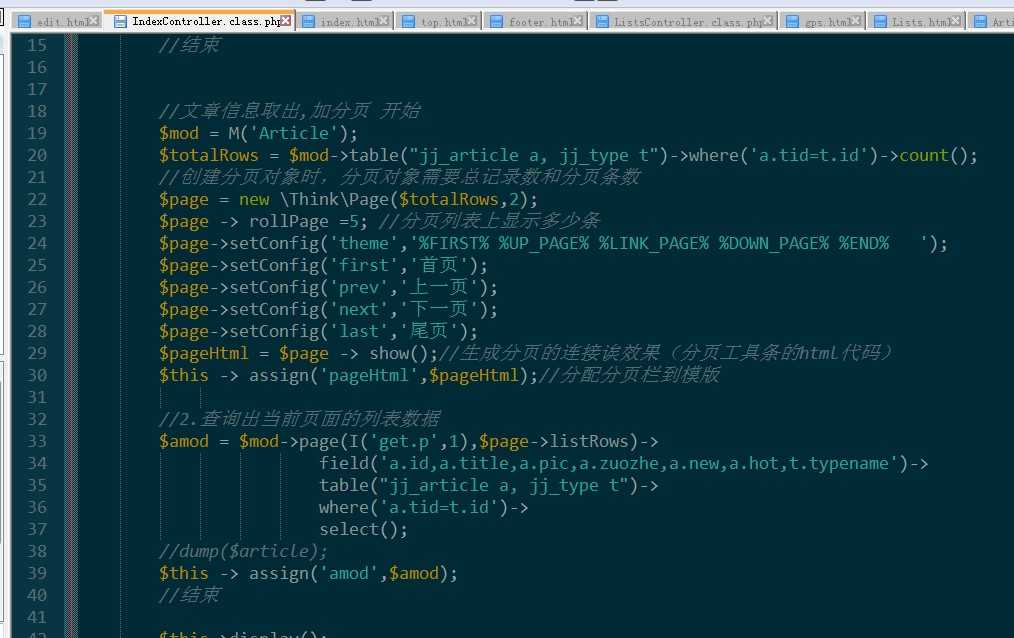Click the setConfig 'last' line with '尾页'
This screenshot has width=1014, height=638.
(x=318, y=332)
